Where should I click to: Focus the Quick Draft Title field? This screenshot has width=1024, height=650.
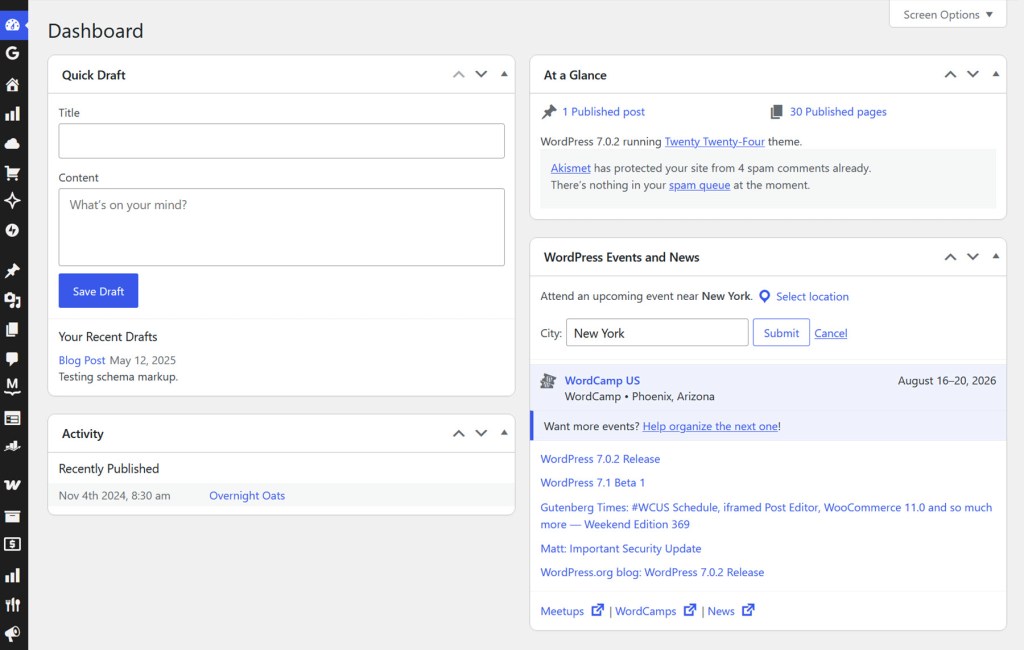point(281,141)
